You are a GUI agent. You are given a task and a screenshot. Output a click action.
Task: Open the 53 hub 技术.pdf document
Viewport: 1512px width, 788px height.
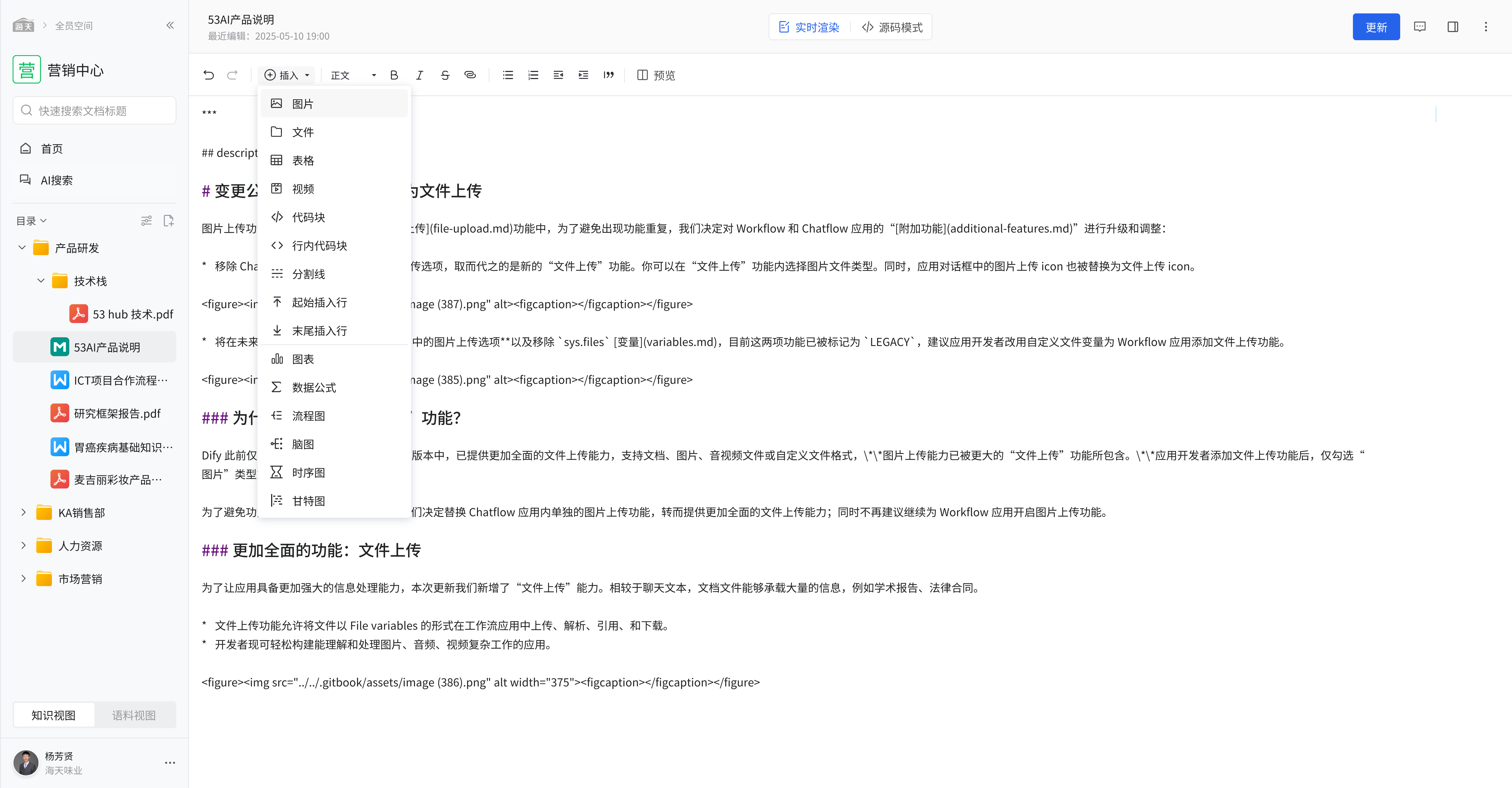(133, 314)
